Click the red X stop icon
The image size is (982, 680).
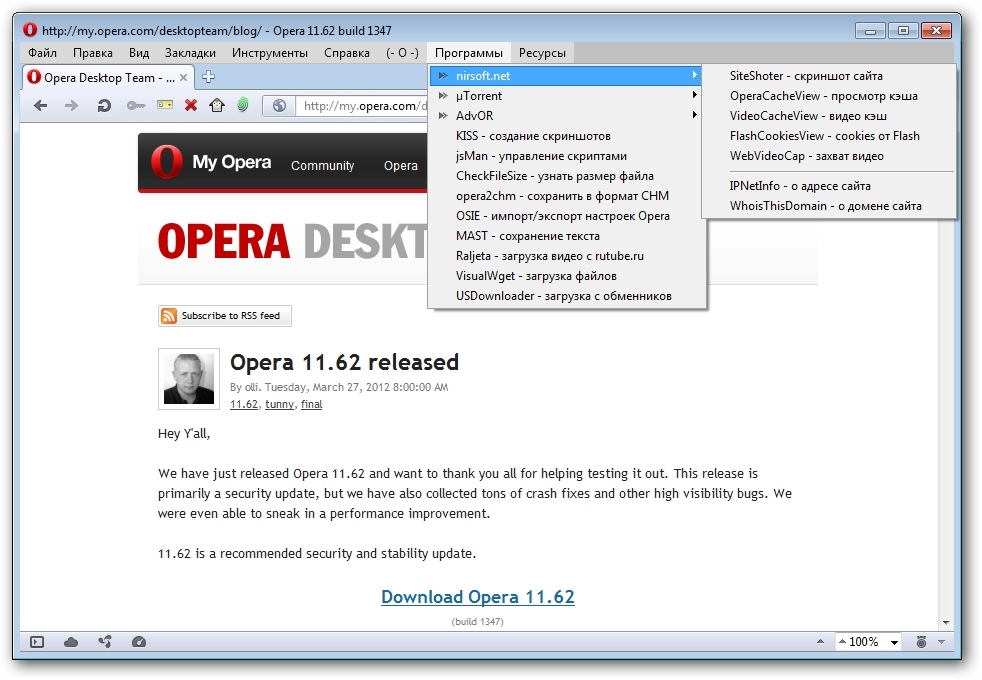coord(190,105)
